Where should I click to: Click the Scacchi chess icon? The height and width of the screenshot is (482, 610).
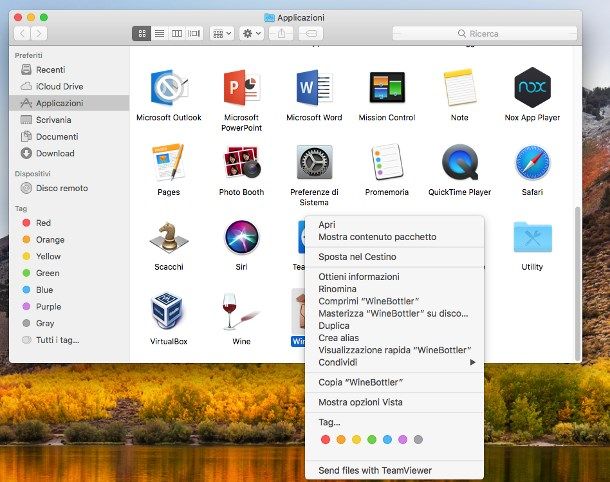169,237
